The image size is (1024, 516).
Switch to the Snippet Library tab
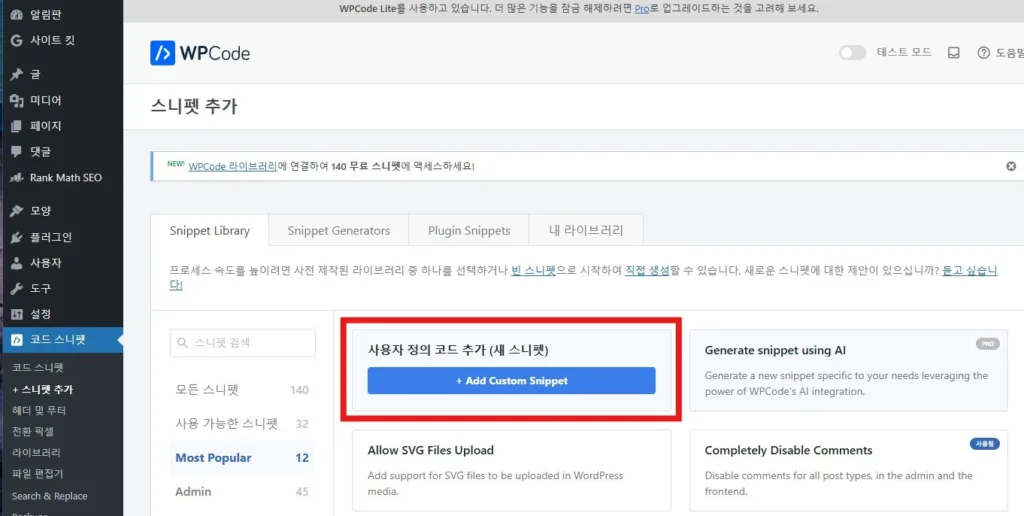[210, 231]
